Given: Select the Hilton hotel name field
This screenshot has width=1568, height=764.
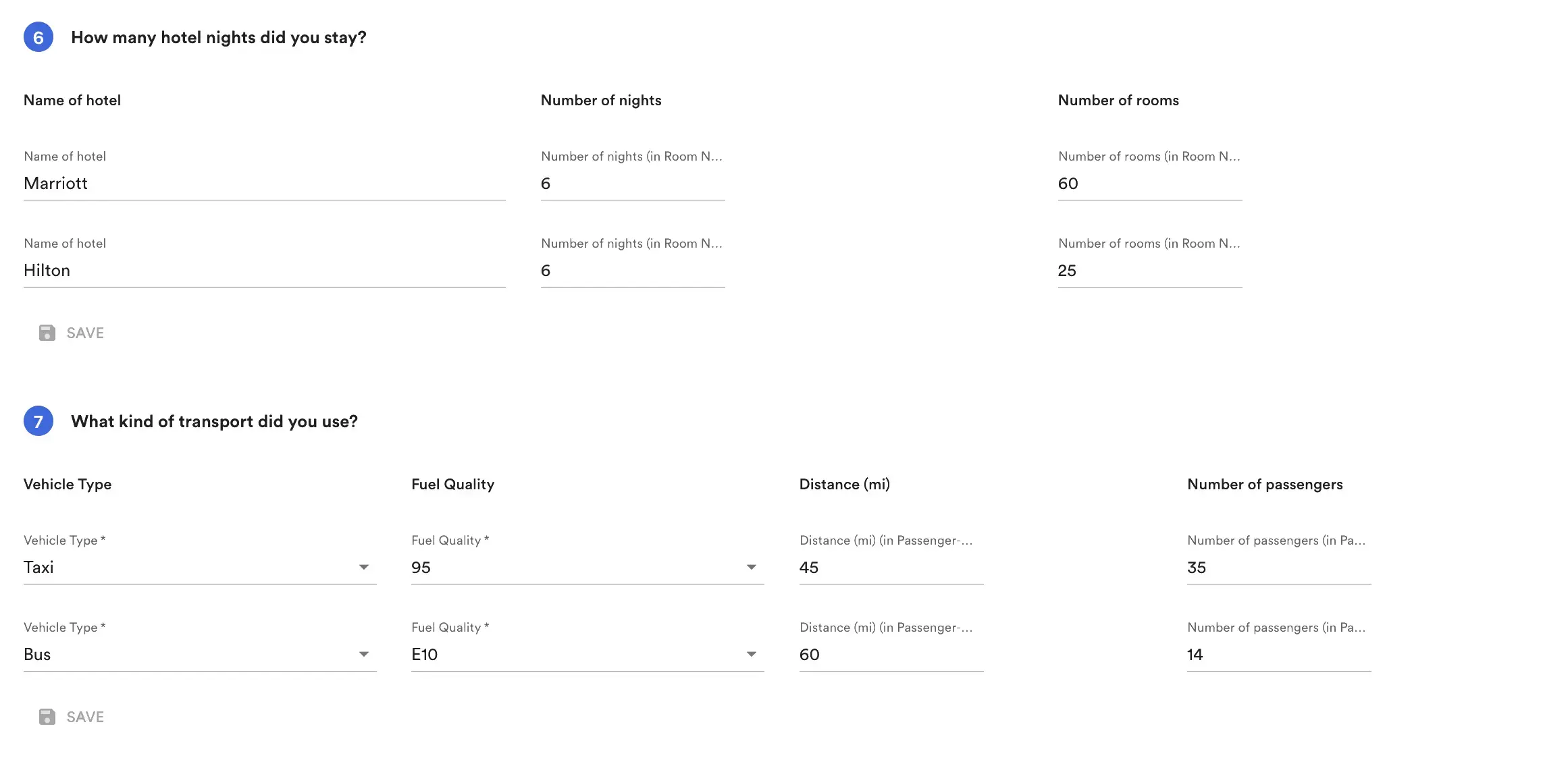Looking at the screenshot, I should [263, 270].
